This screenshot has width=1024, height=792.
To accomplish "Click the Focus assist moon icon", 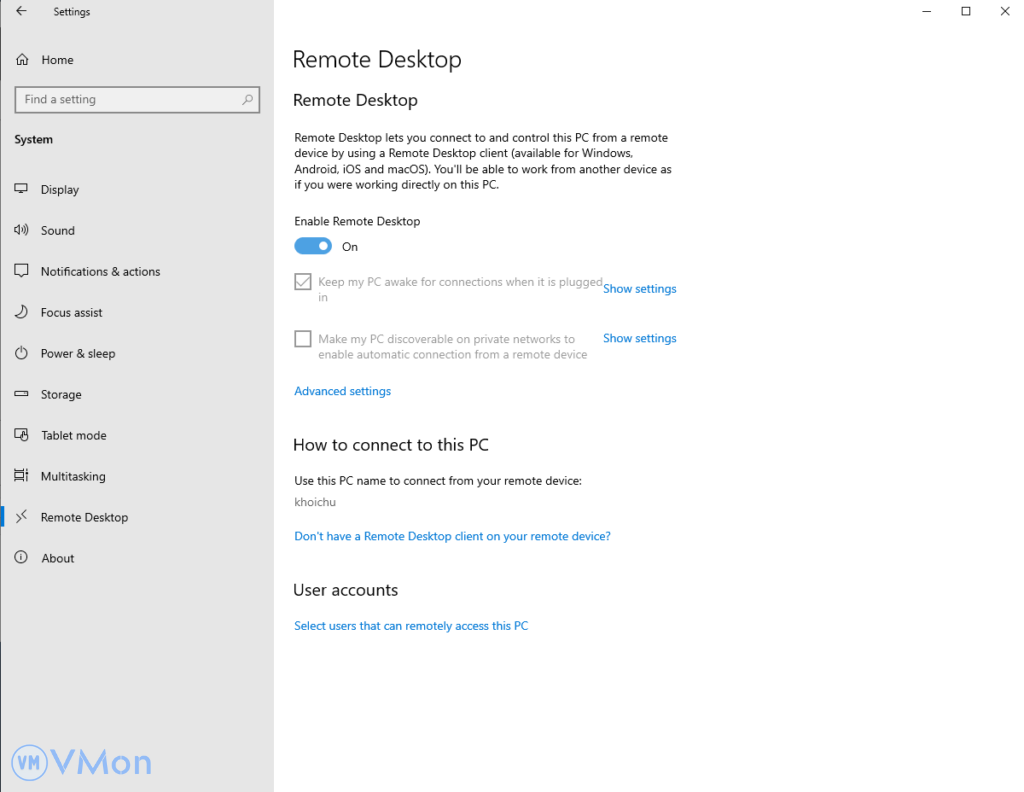I will [x=21, y=312].
